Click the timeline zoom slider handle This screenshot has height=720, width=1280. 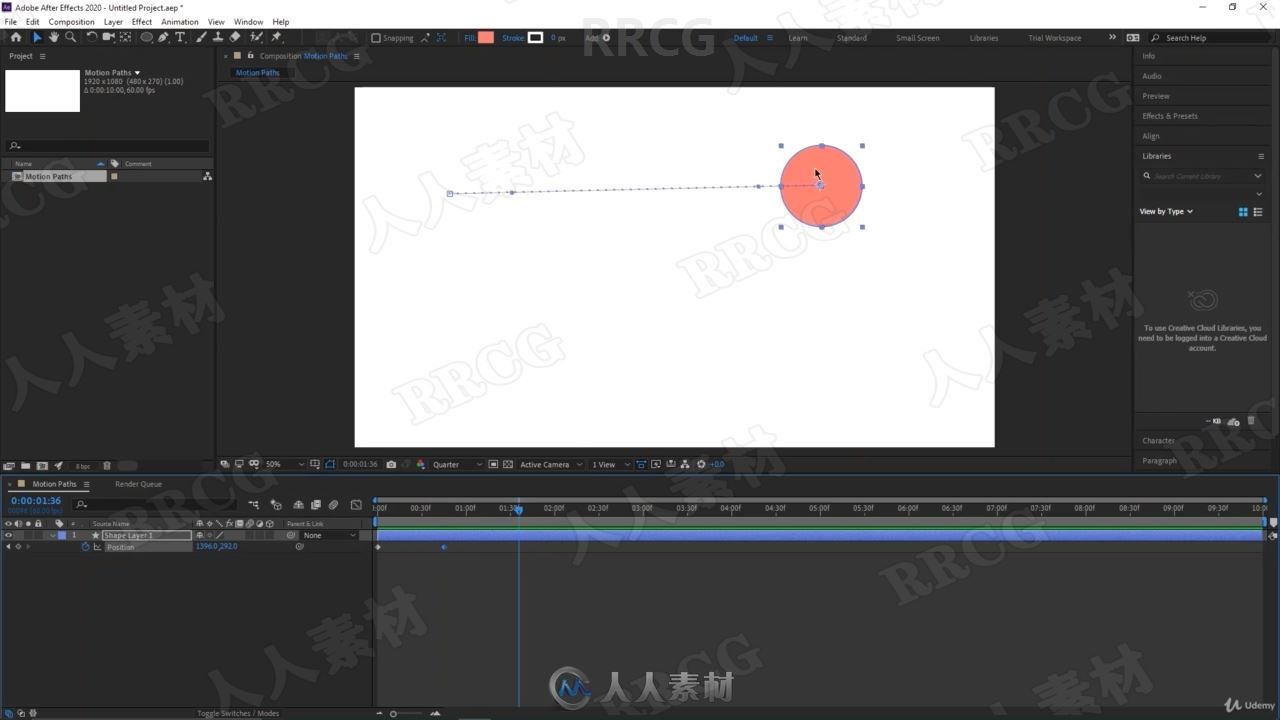pyautogui.click(x=393, y=713)
